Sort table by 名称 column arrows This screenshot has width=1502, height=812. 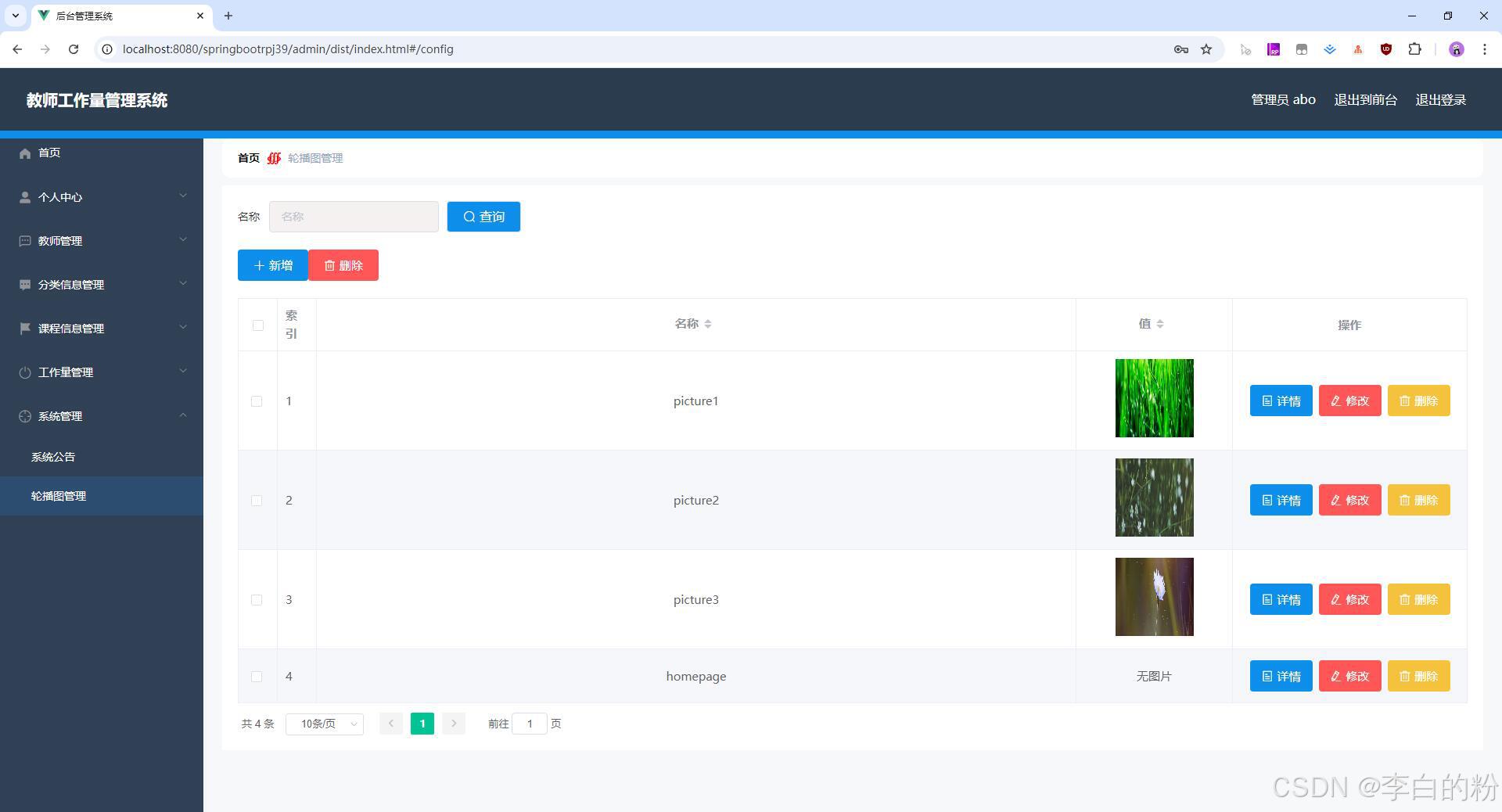(x=707, y=324)
